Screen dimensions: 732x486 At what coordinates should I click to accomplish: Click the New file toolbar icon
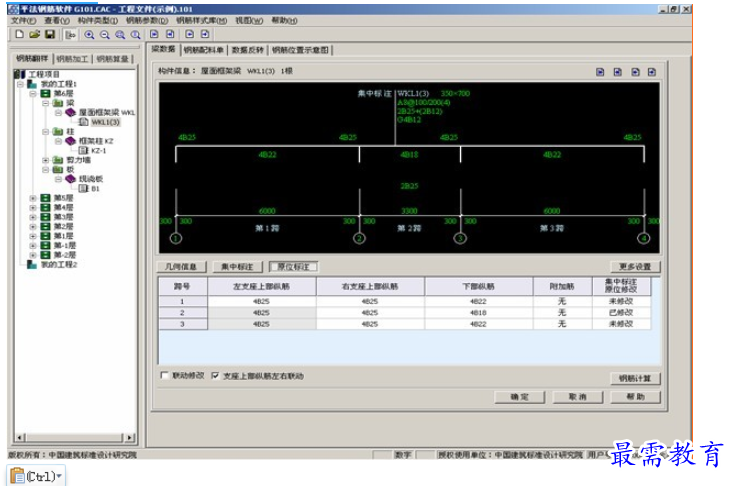click(19, 34)
